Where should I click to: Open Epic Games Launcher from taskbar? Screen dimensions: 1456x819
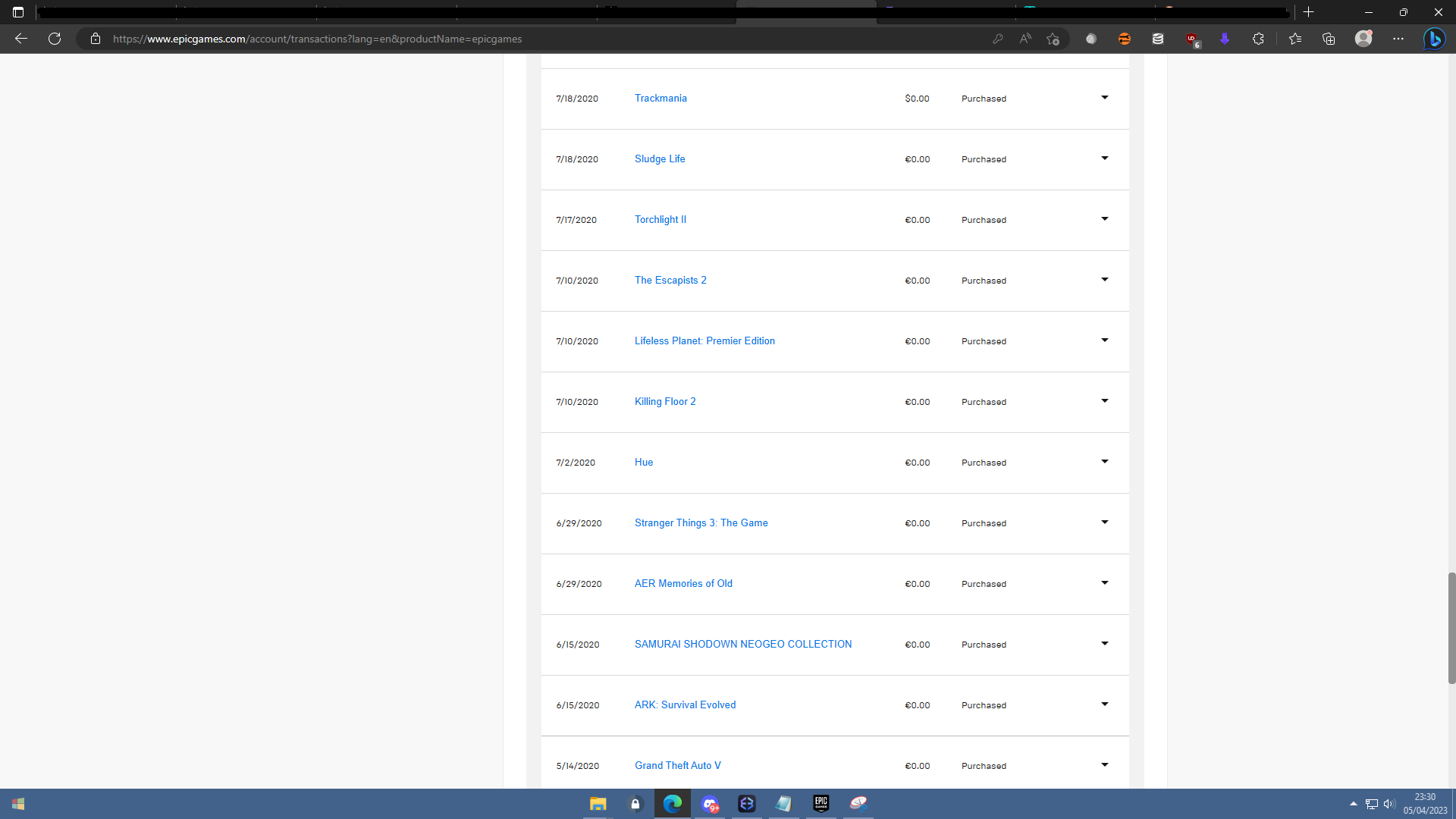pyautogui.click(x=821, y=804)
